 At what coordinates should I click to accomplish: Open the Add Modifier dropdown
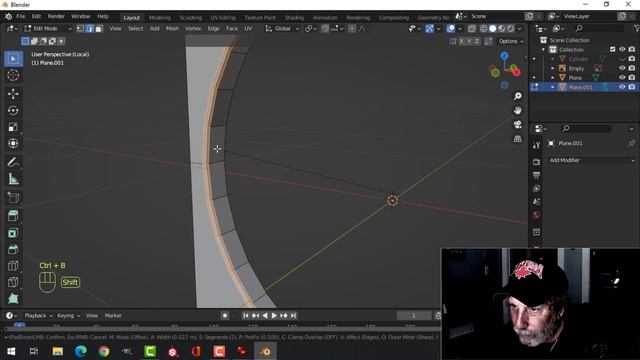click(x=591, y=160)
